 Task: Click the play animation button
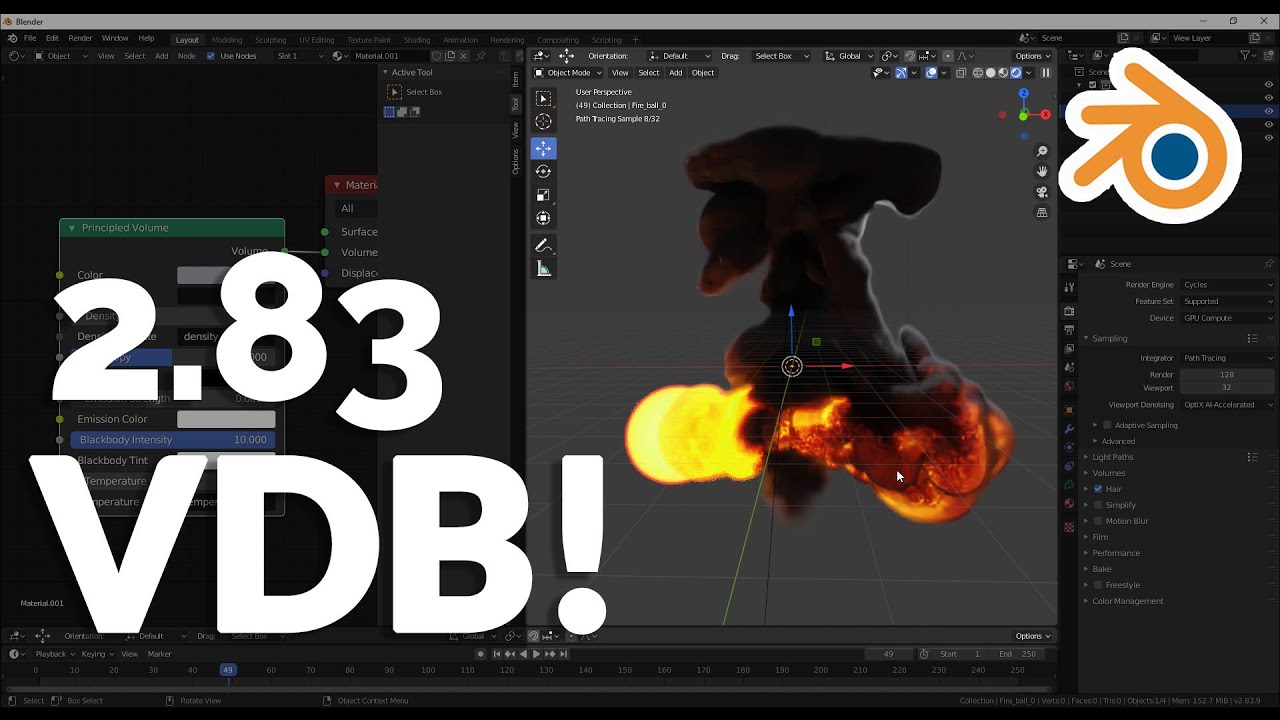click(x=536, y=654)
